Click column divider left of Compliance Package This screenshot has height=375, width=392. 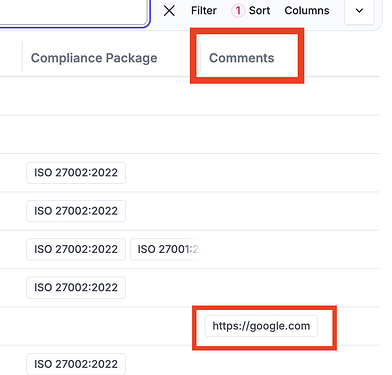tap(22, 57)
